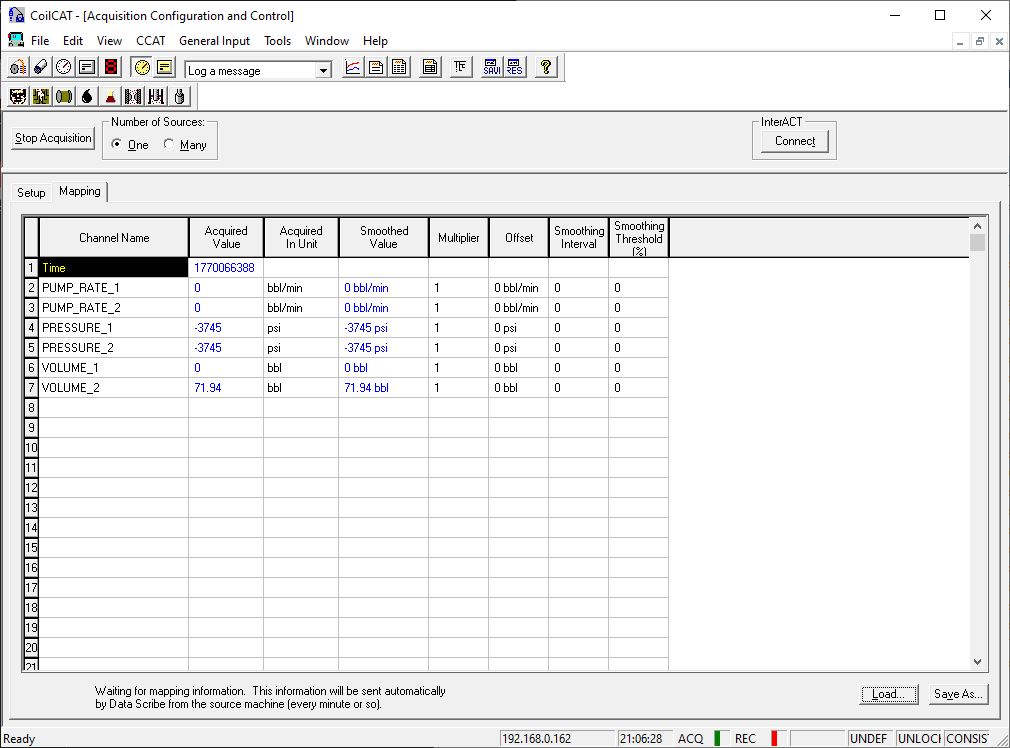Click the Stop Acquisition button
The width and height of the screenshot is (1010, 748).
click(x=52, y=138)
